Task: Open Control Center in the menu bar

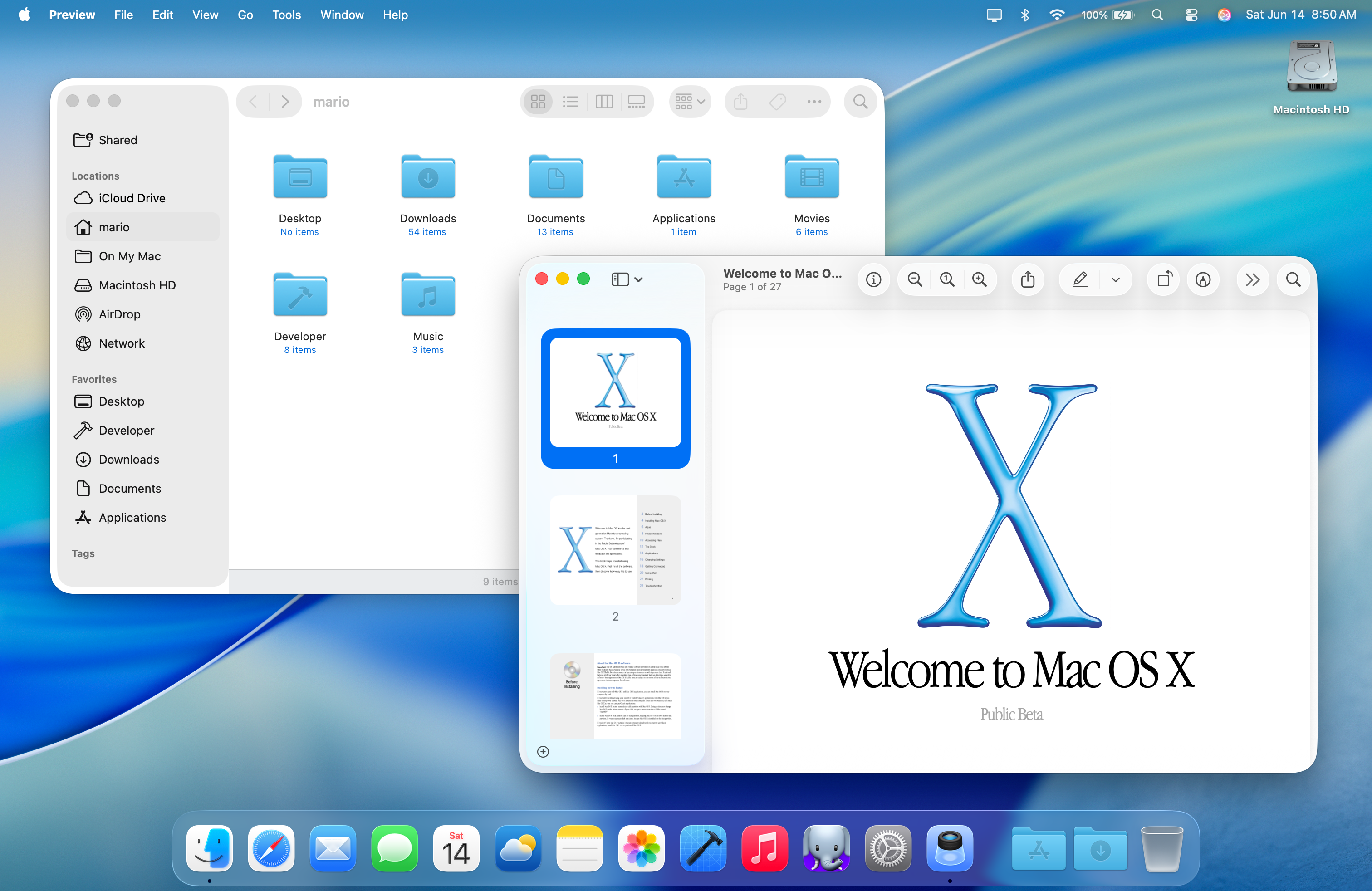Action: point(1191,15)
